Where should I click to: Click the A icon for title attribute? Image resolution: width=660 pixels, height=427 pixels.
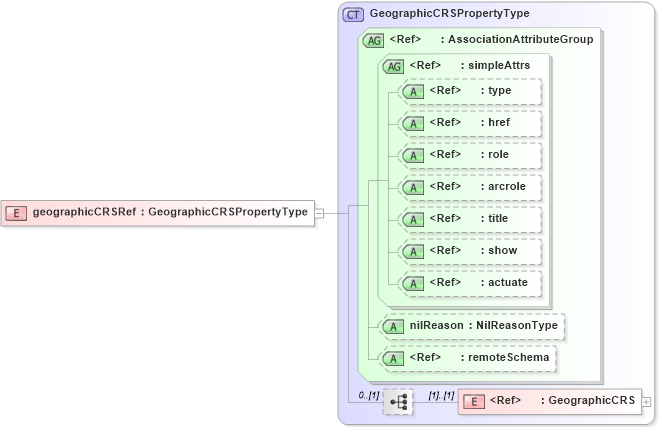pyautogui.click(x=413, y=220)
